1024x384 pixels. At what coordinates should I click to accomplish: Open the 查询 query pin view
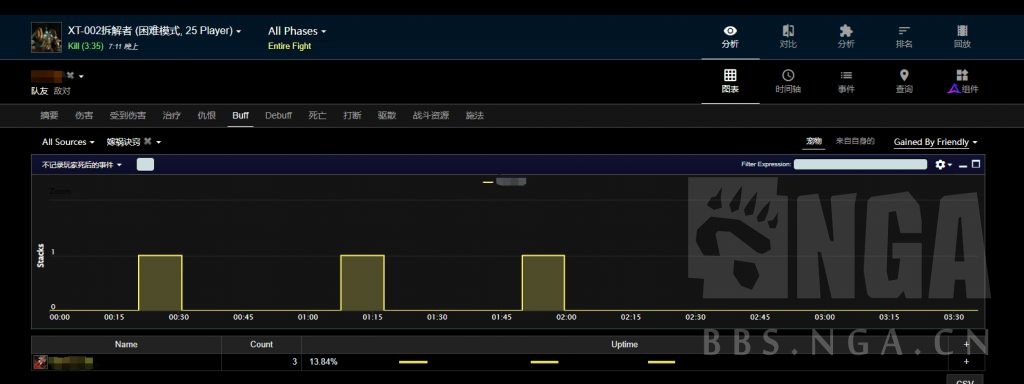click(x=904, y=82)
